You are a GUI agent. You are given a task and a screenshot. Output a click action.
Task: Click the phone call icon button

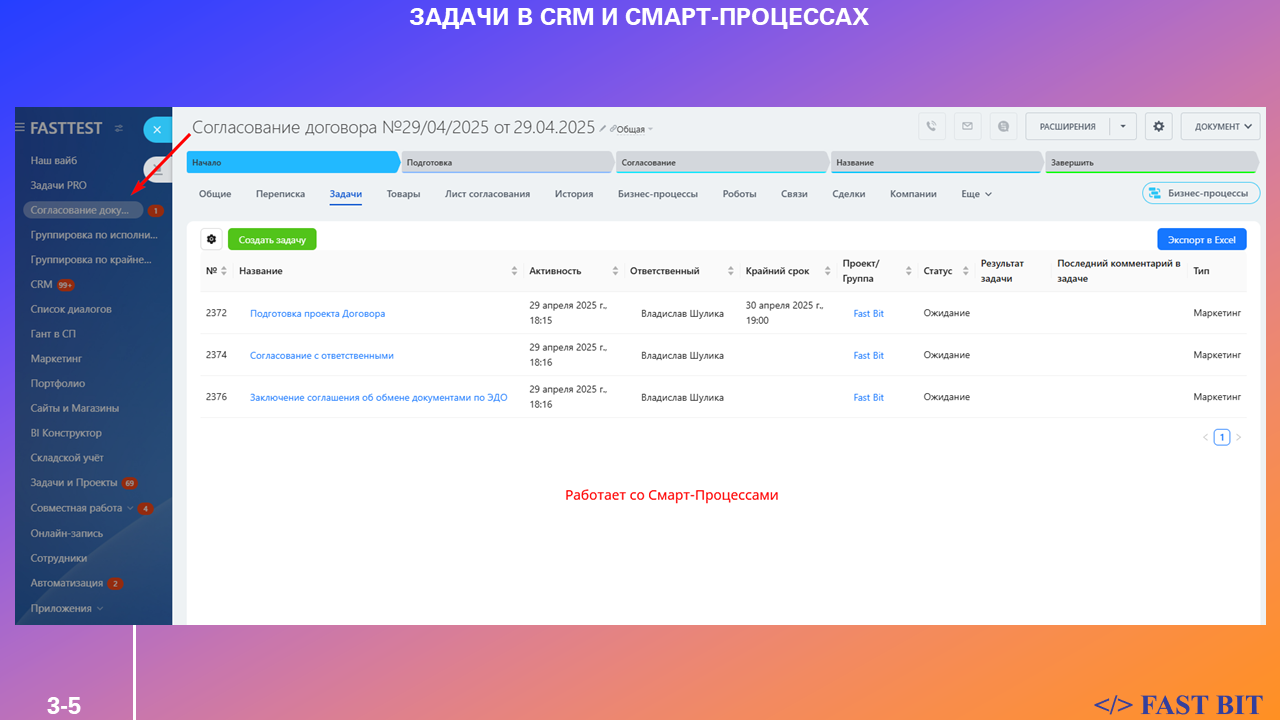[x=931, y=127]
